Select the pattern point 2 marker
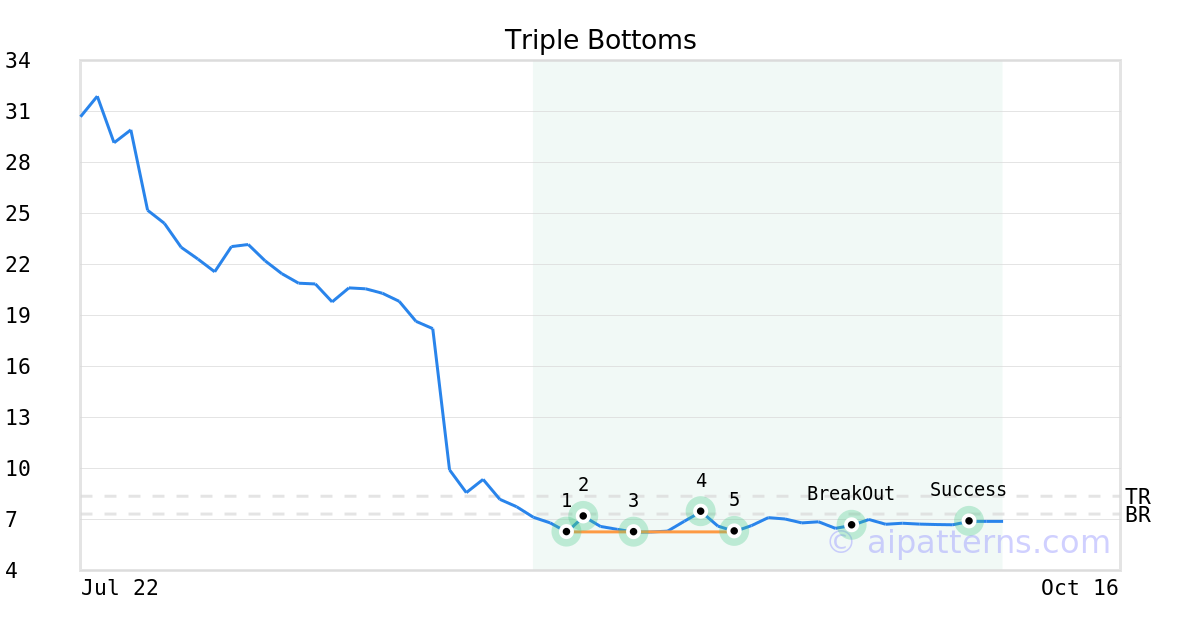Viewport: 1200px width, 630px height. (x=583, y=516)
